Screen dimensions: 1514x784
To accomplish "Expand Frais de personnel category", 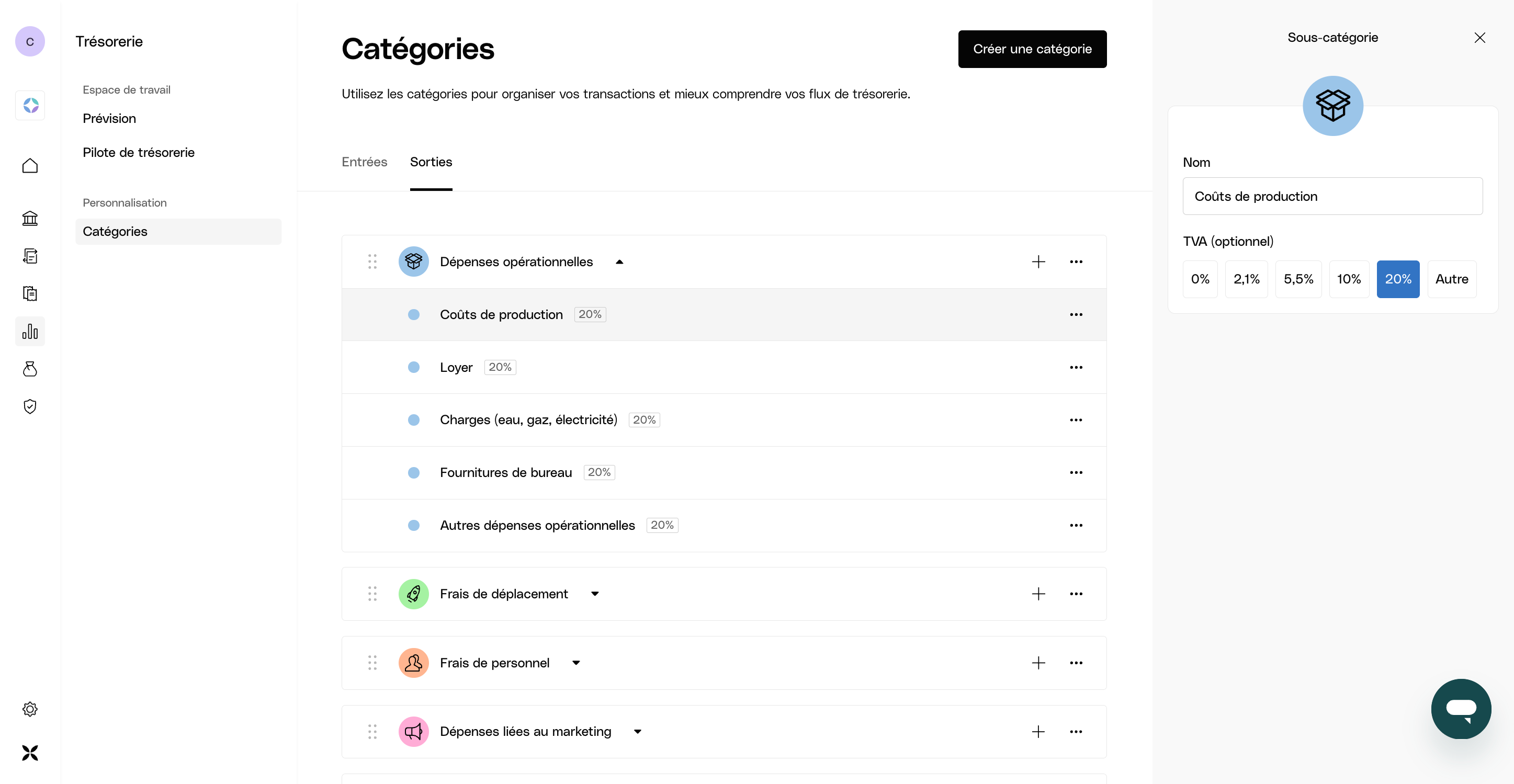I will [576, 663].
